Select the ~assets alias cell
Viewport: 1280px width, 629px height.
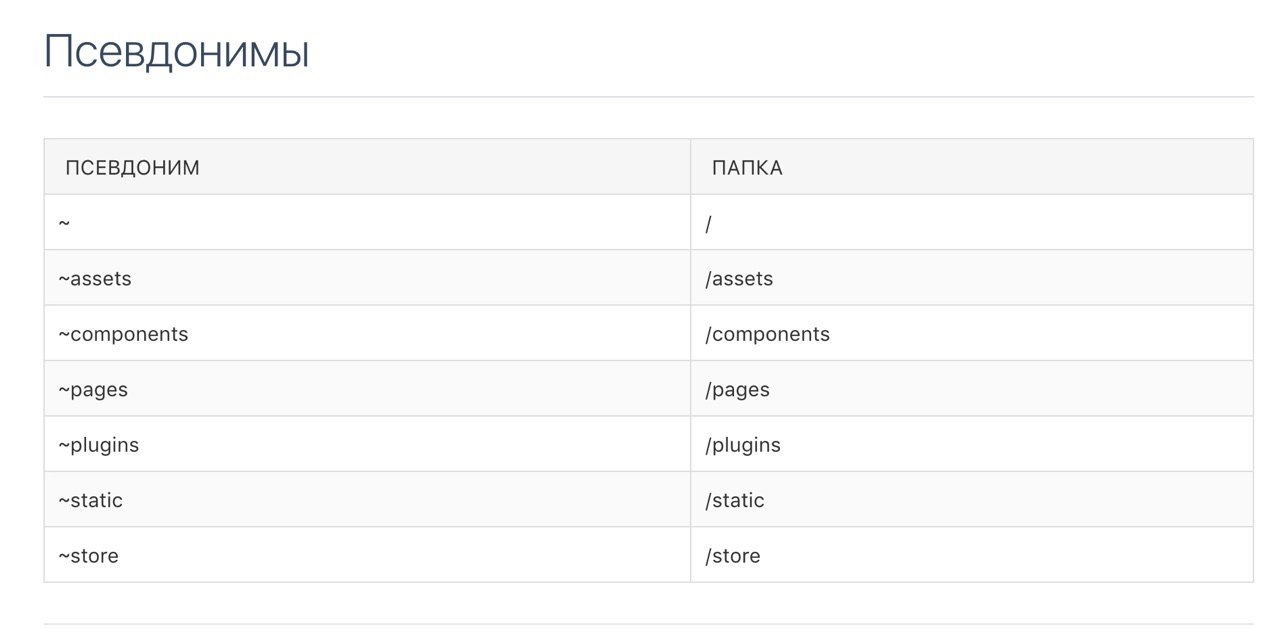pos(367,278)
